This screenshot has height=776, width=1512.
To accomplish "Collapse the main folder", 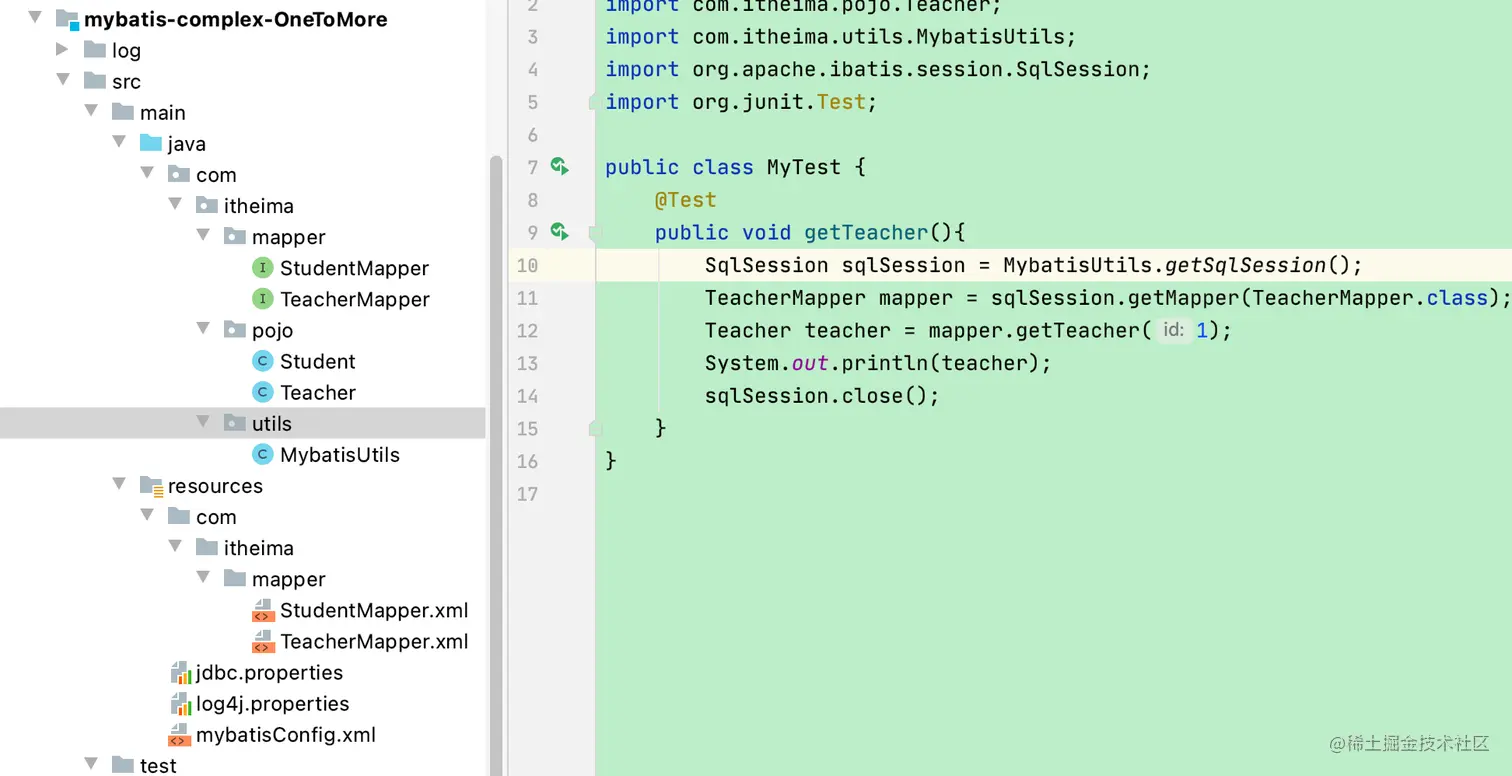I will 92,111.
